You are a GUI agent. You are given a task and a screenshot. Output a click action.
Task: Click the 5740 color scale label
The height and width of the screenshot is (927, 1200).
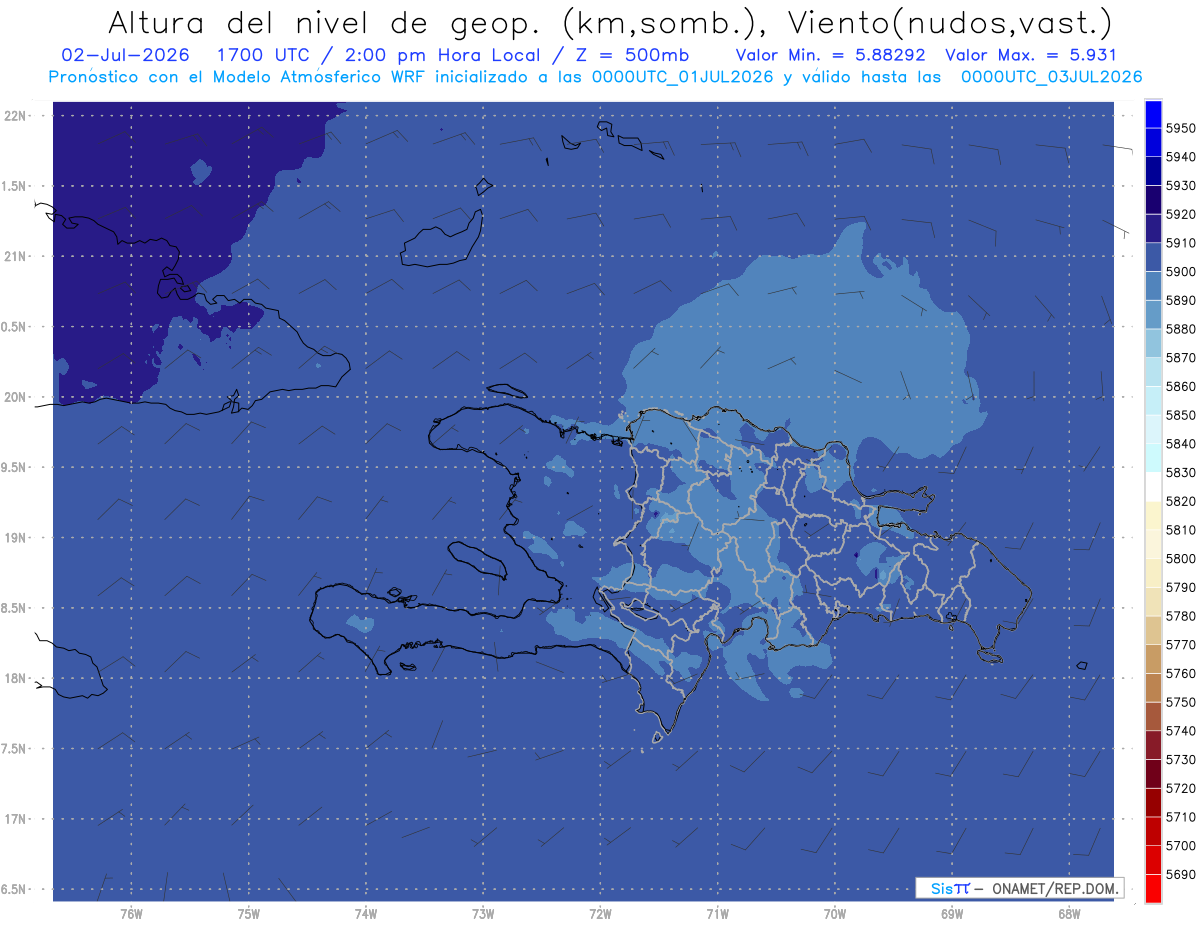click(x=1180, y=731)
